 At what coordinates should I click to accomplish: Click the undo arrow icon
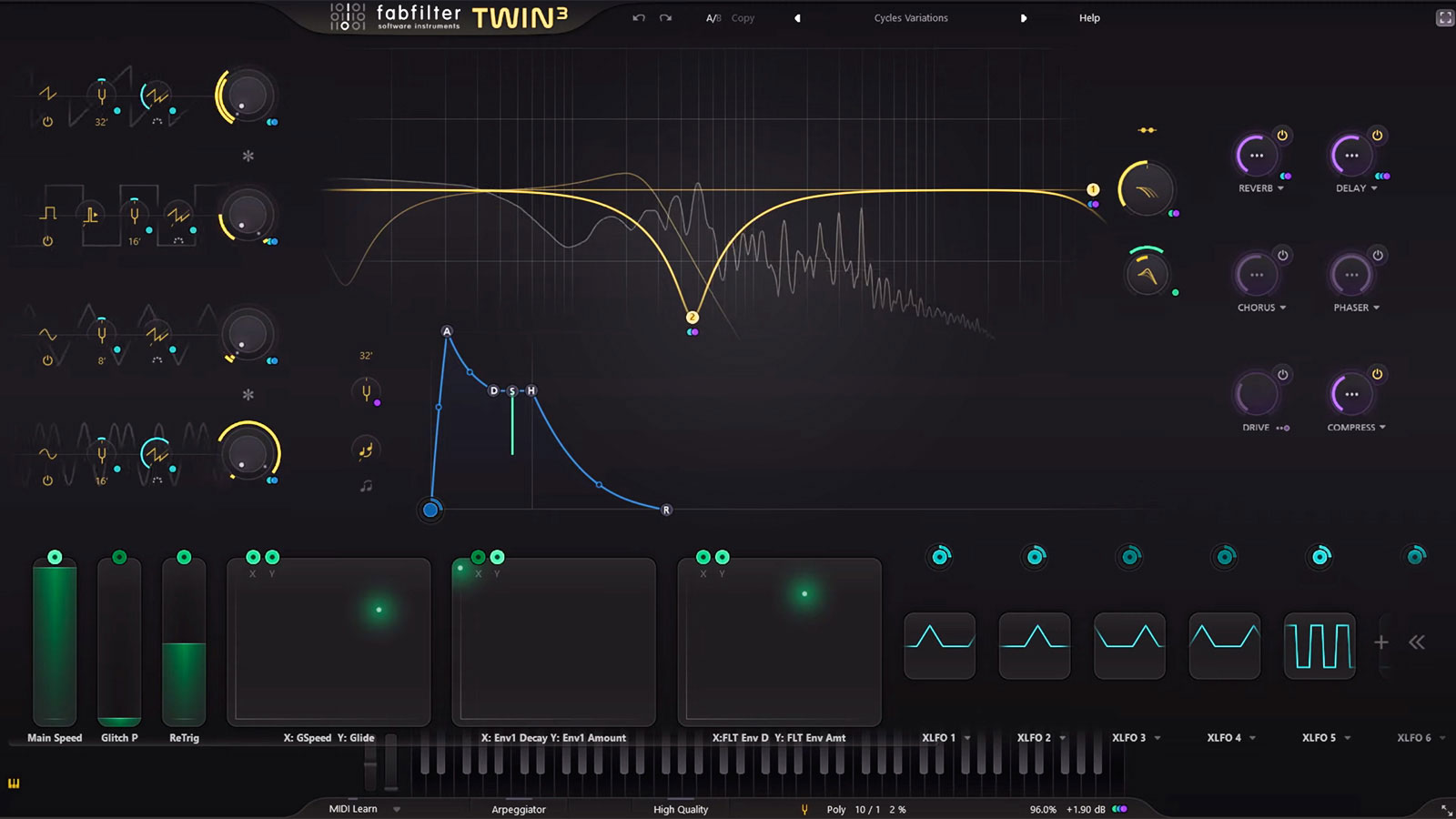point(639,18)
